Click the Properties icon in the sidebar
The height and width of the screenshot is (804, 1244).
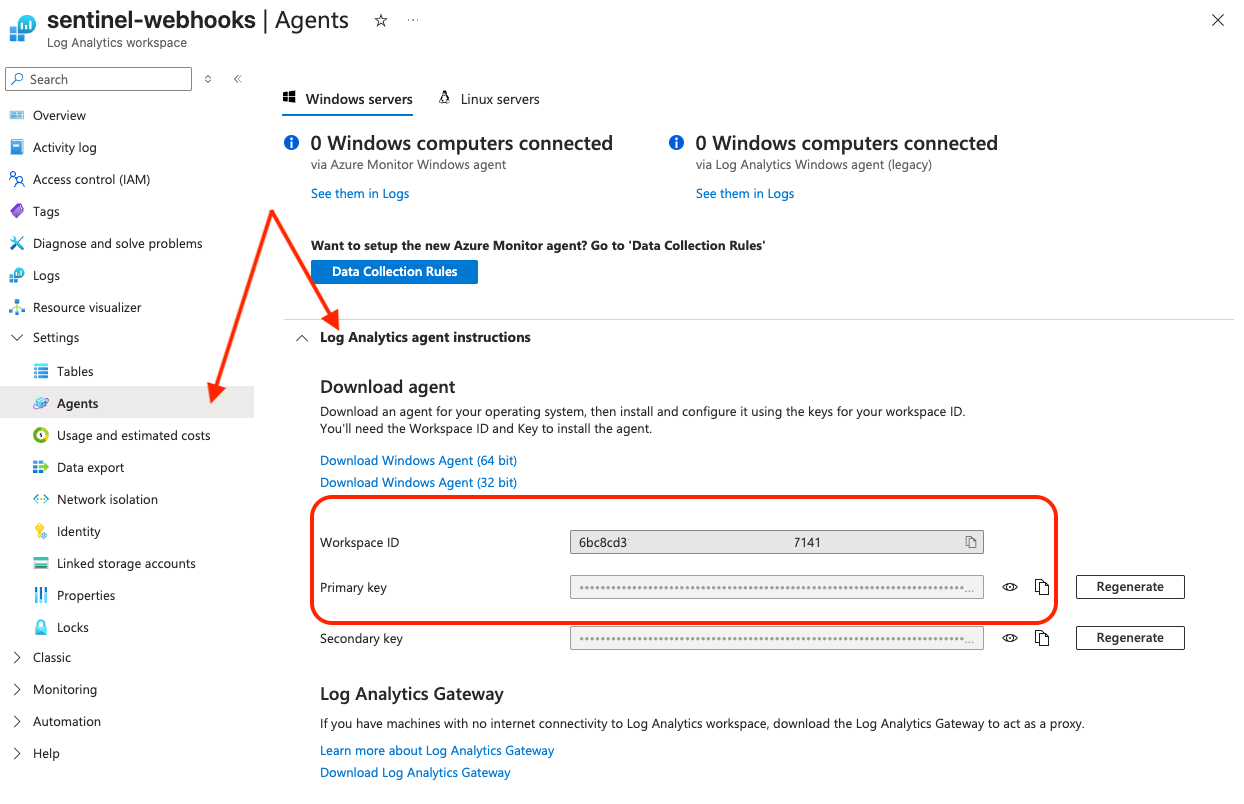[41, 596]
